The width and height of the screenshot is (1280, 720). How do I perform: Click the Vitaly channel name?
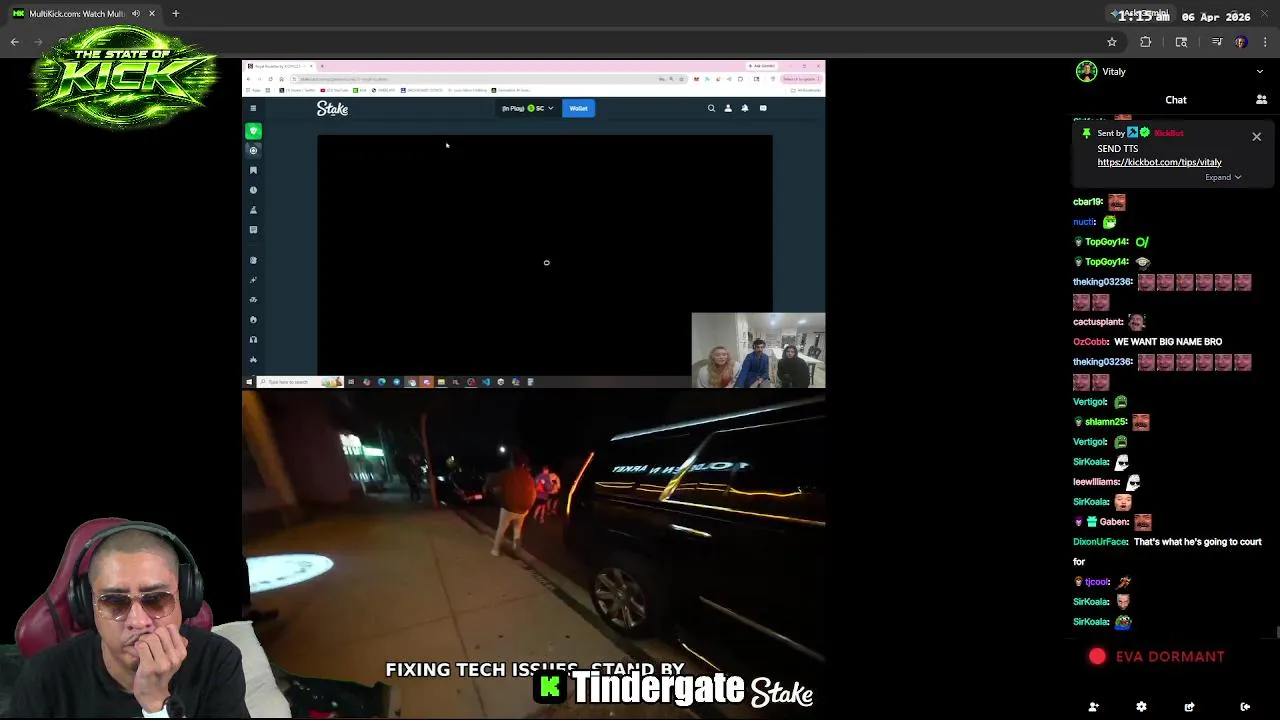pyautogui.click(x=1114, y=71)
